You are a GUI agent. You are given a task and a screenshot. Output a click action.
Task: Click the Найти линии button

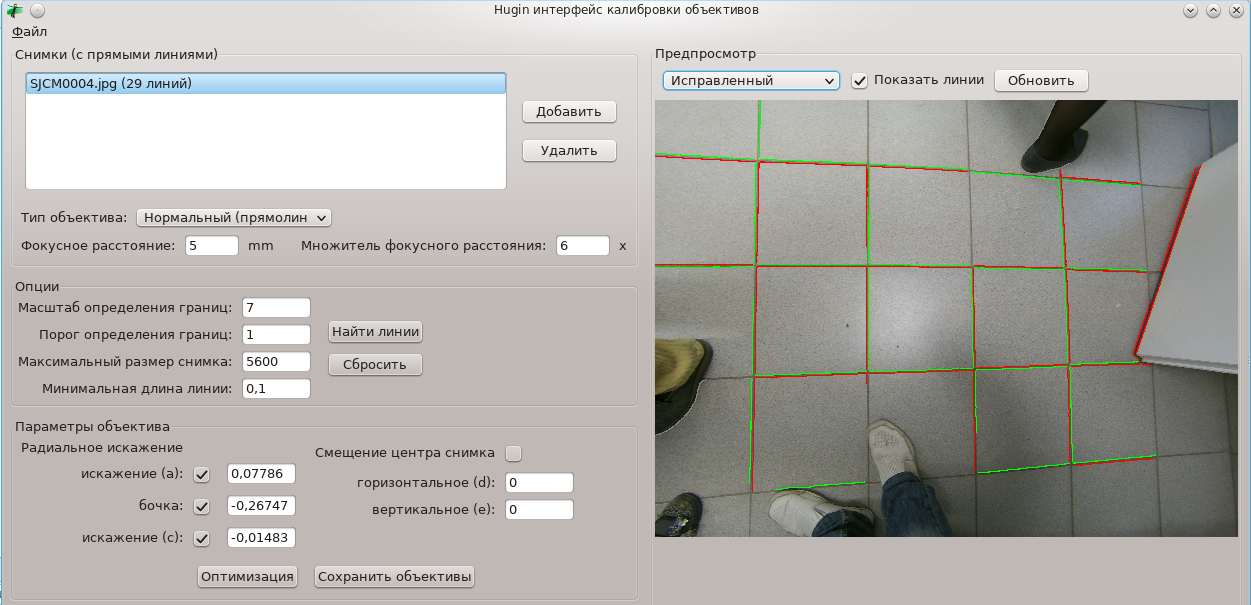click(x=375, y=332)
